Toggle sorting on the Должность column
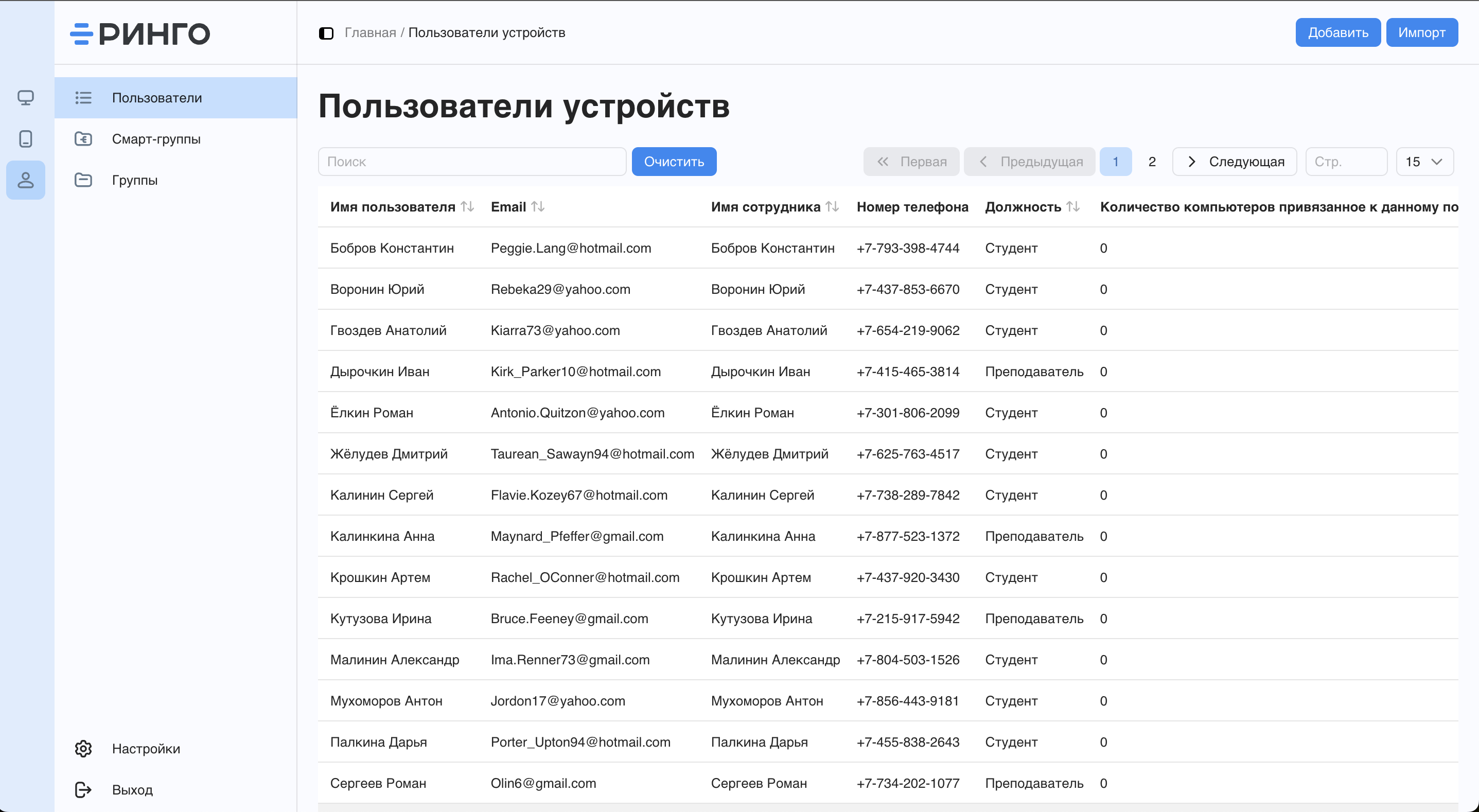 click(x=1073, y=206)
